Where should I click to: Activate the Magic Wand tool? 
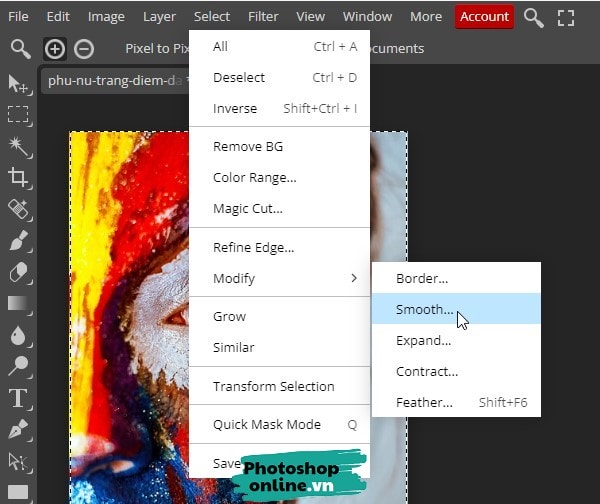click(18, 146)
